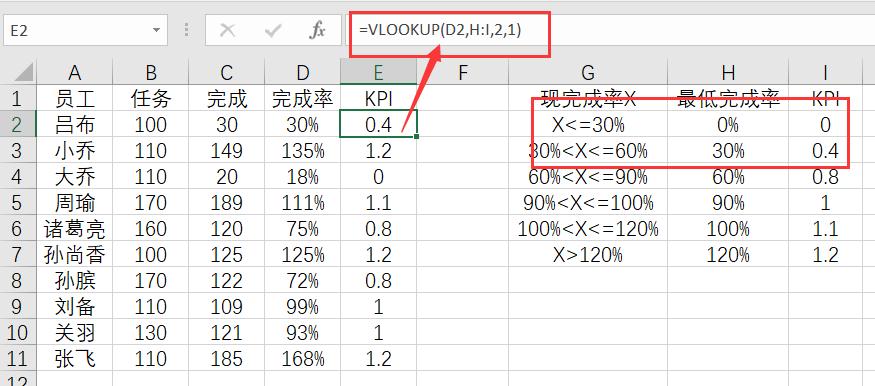
Task: Click the completed value 185
Action: pyautogui.click(x=227, y=358)
